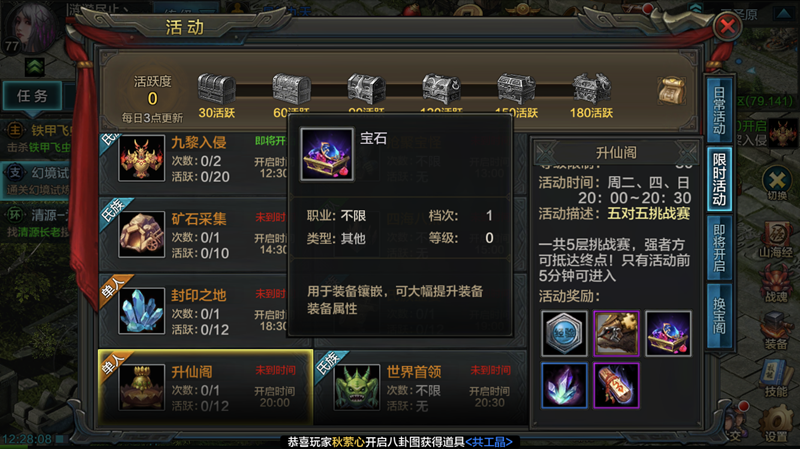Select the 九黎入侵 activity entry

(x=193, y=159)
